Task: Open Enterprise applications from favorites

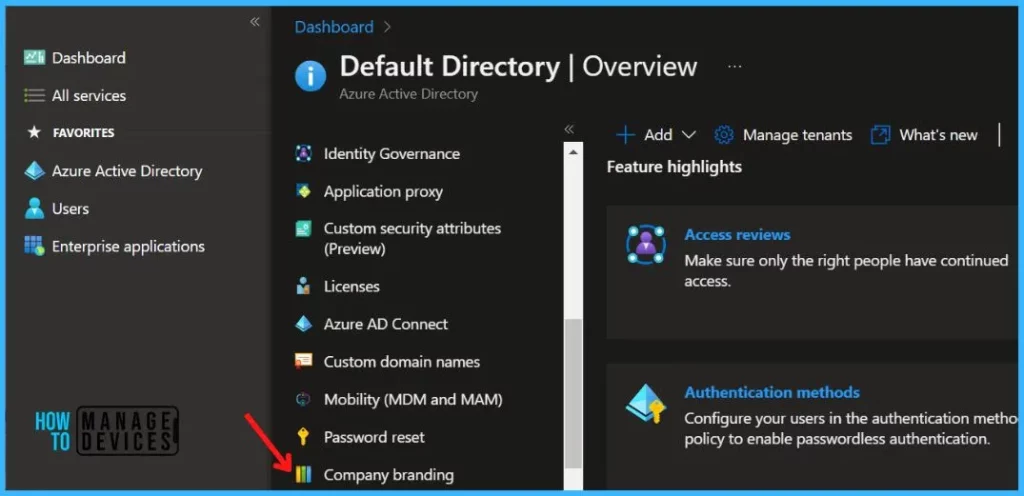Action: click(x=128, y=246)
